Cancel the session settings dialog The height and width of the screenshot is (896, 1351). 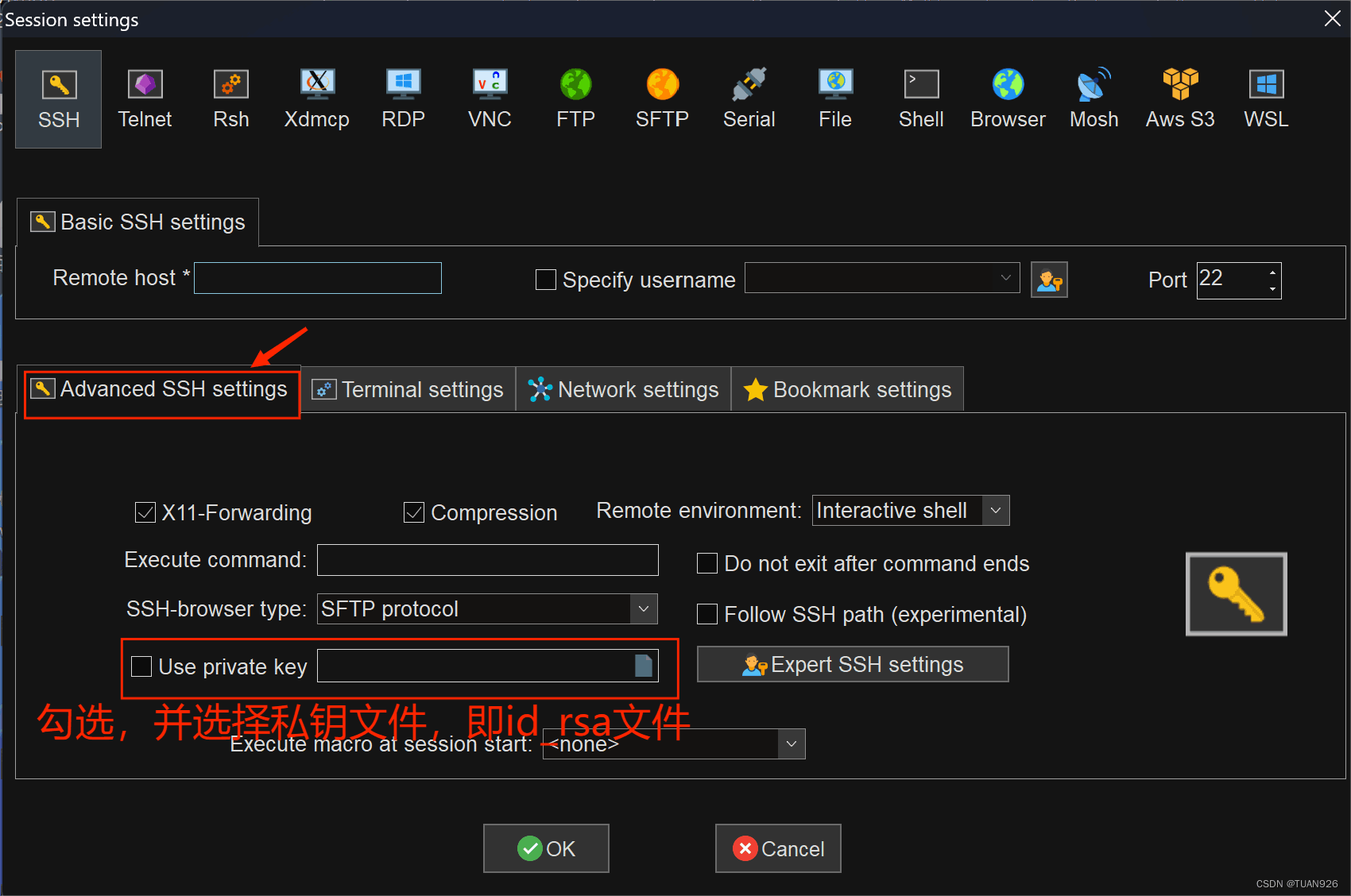tap(778, 848)
